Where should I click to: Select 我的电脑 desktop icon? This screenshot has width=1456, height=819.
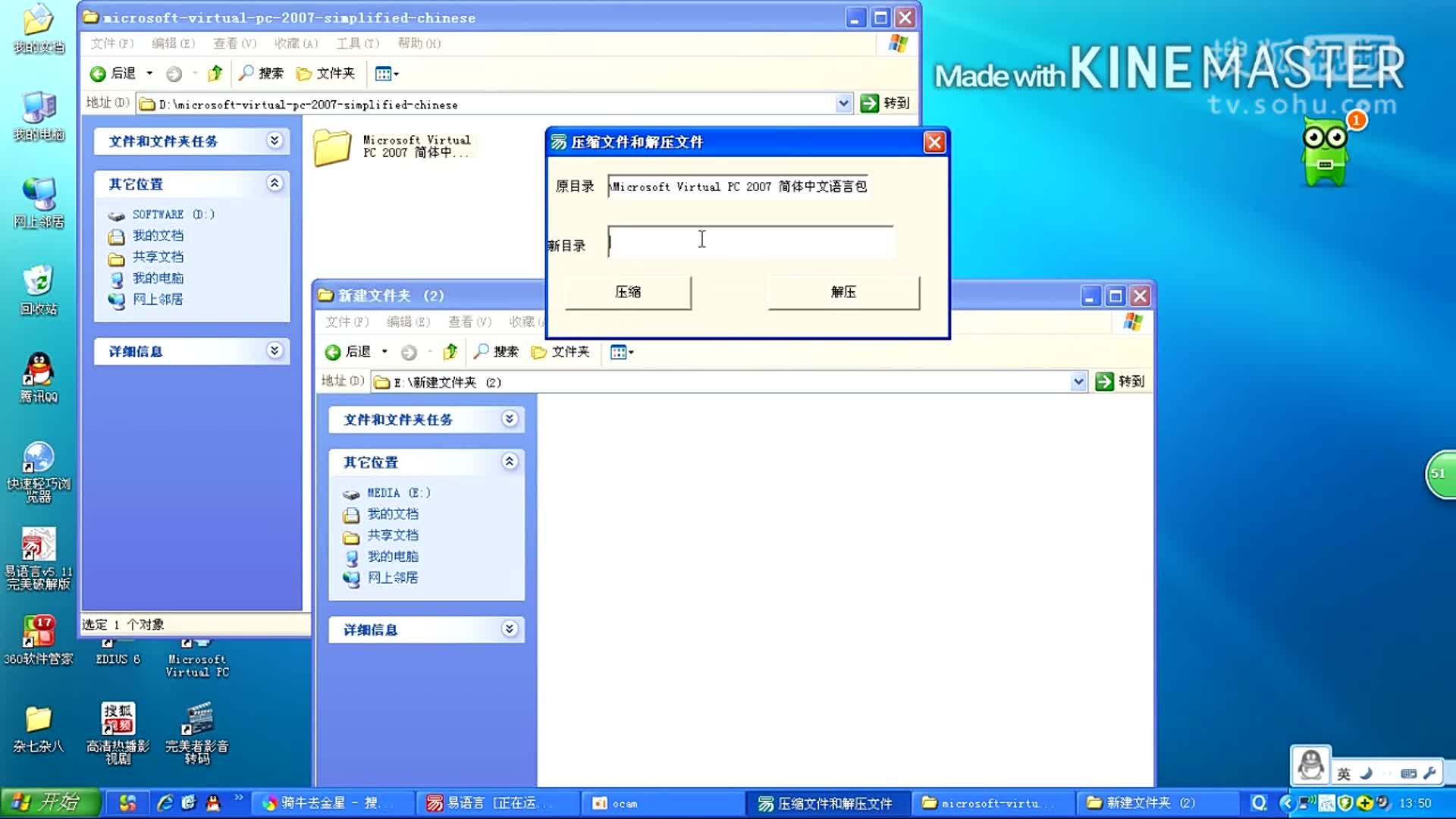pyautogui.click(x=39, y=117)
